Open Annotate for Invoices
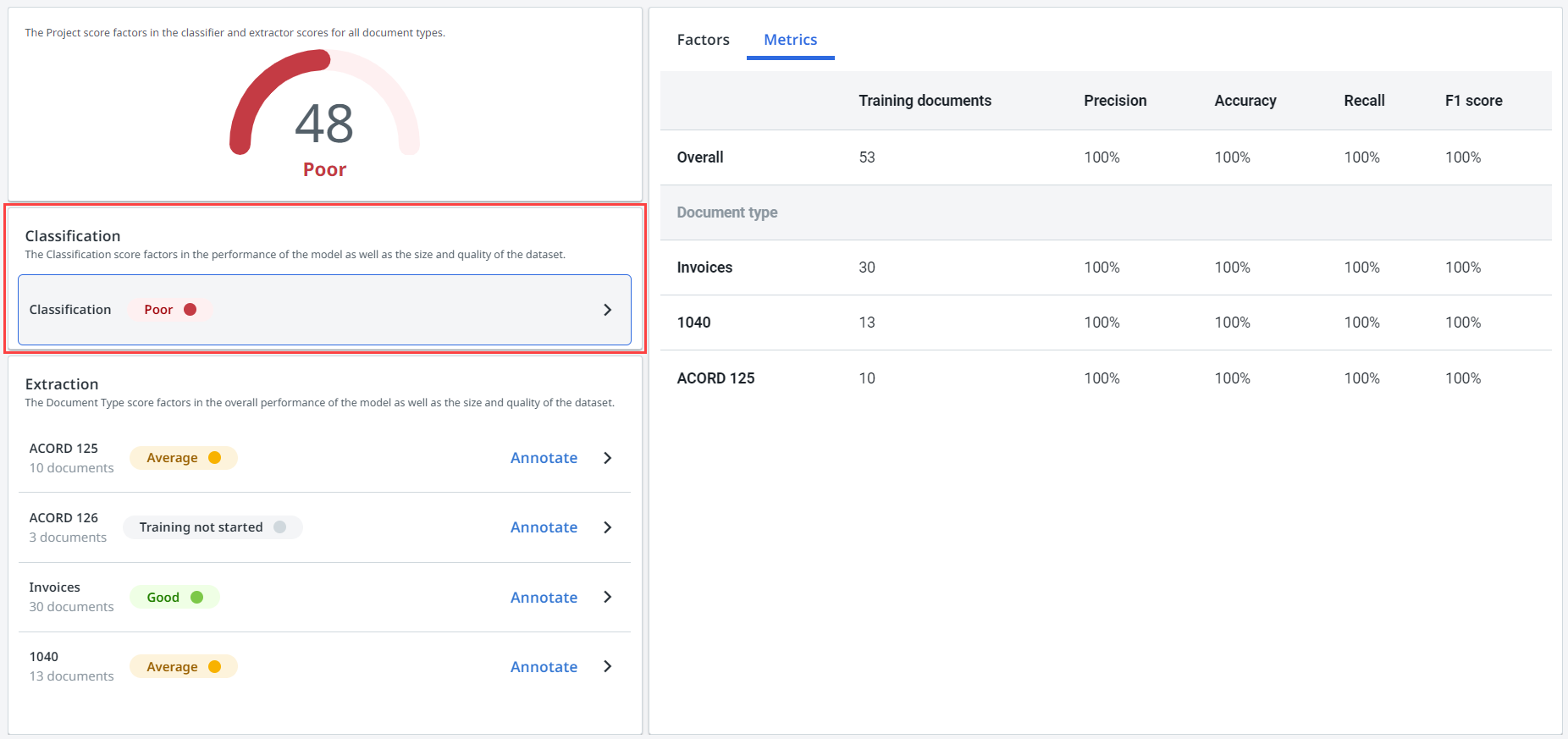 544,598
